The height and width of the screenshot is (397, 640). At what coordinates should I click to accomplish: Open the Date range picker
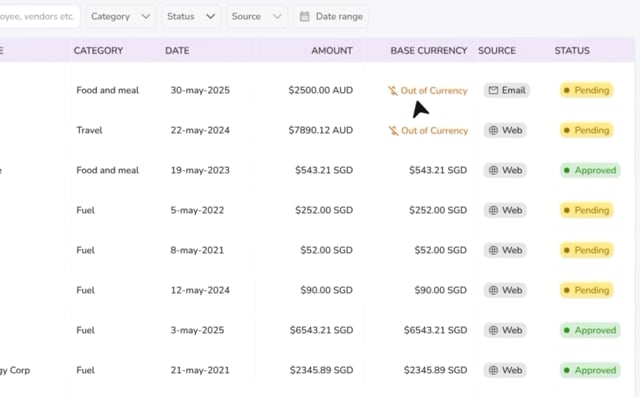coord(331,16)
